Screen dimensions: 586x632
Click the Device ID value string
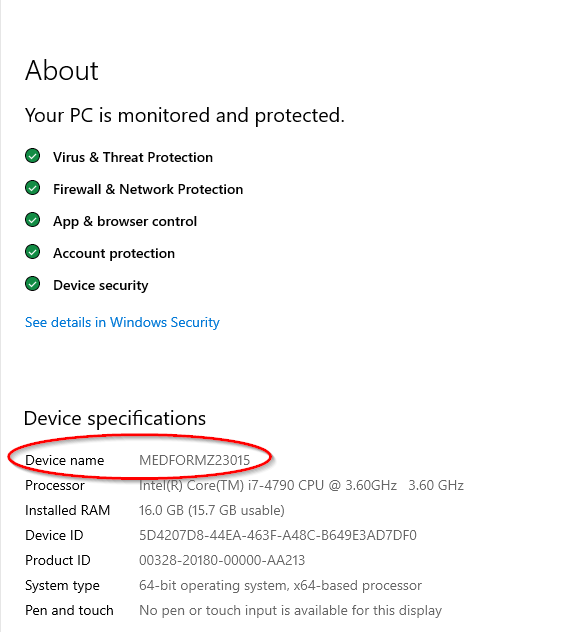278,535
